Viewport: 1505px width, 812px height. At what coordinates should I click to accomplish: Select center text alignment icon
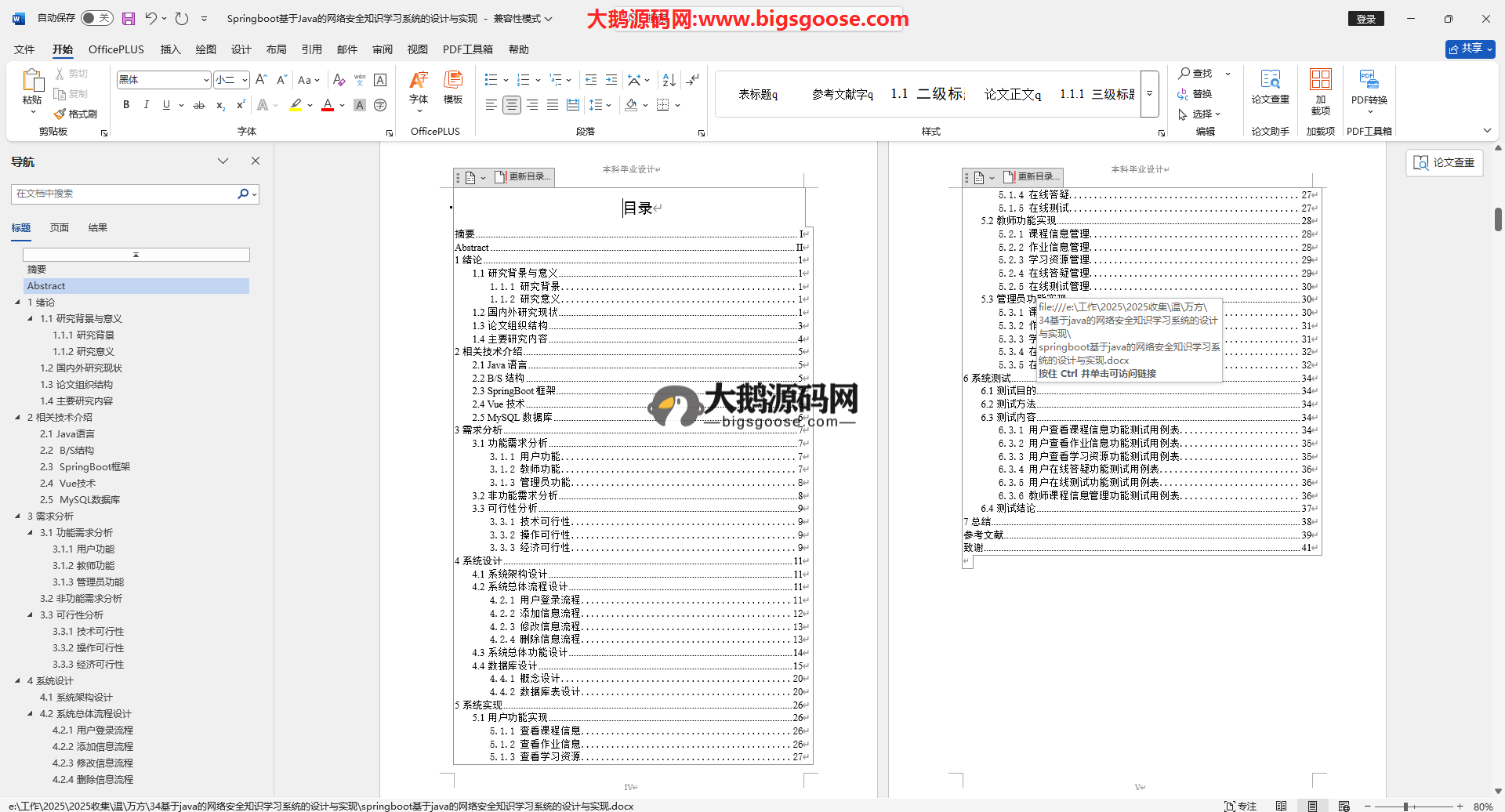click(x=512, y=105)
